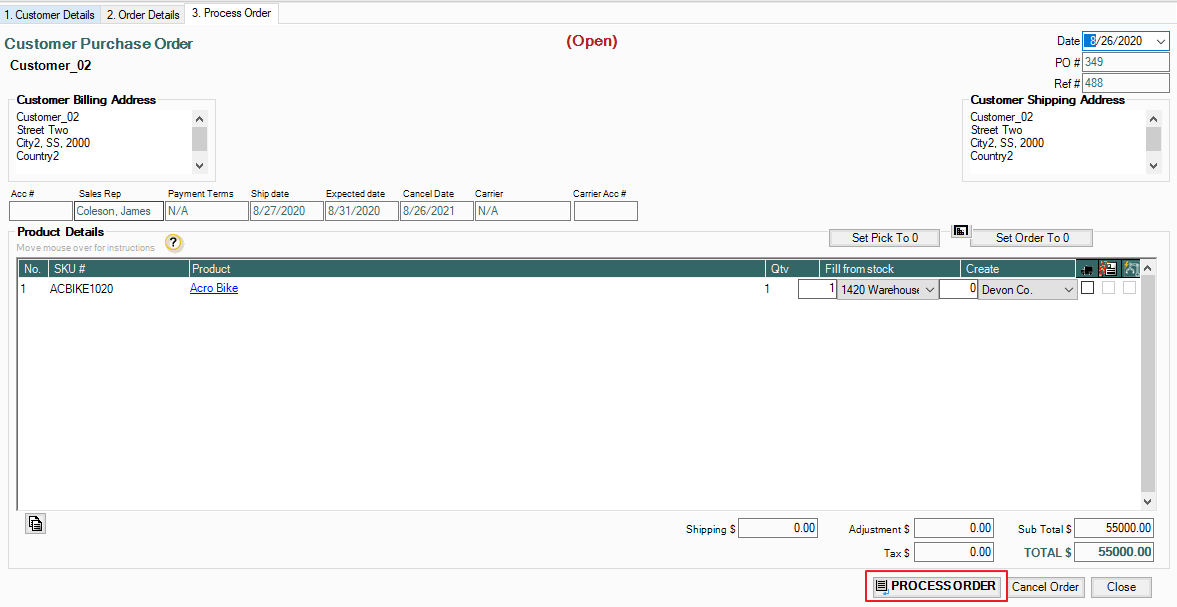Click the small grid icon between Set buttons

(960, 231)
